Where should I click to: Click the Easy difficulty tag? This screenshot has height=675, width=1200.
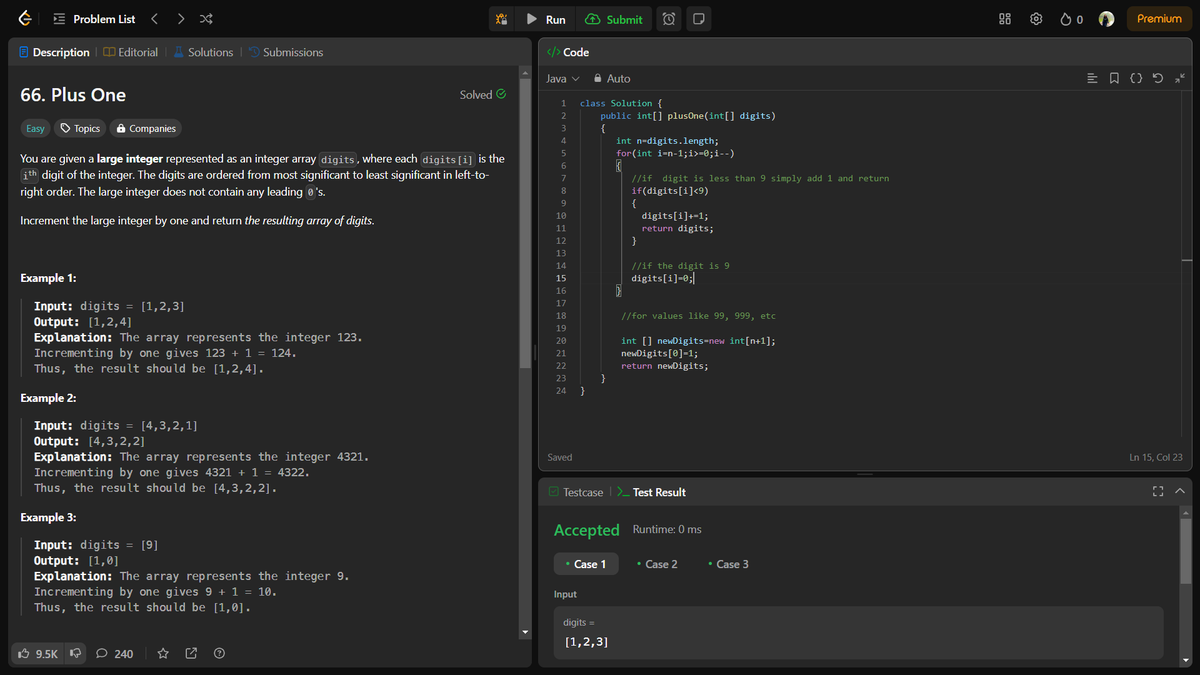[x=35, y=128]
